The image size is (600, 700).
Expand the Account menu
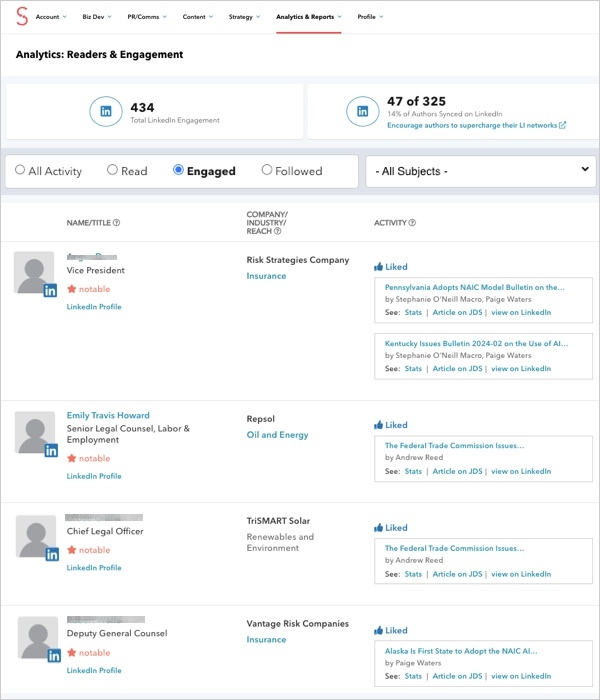pyautogui.click(x=51, y=17)
